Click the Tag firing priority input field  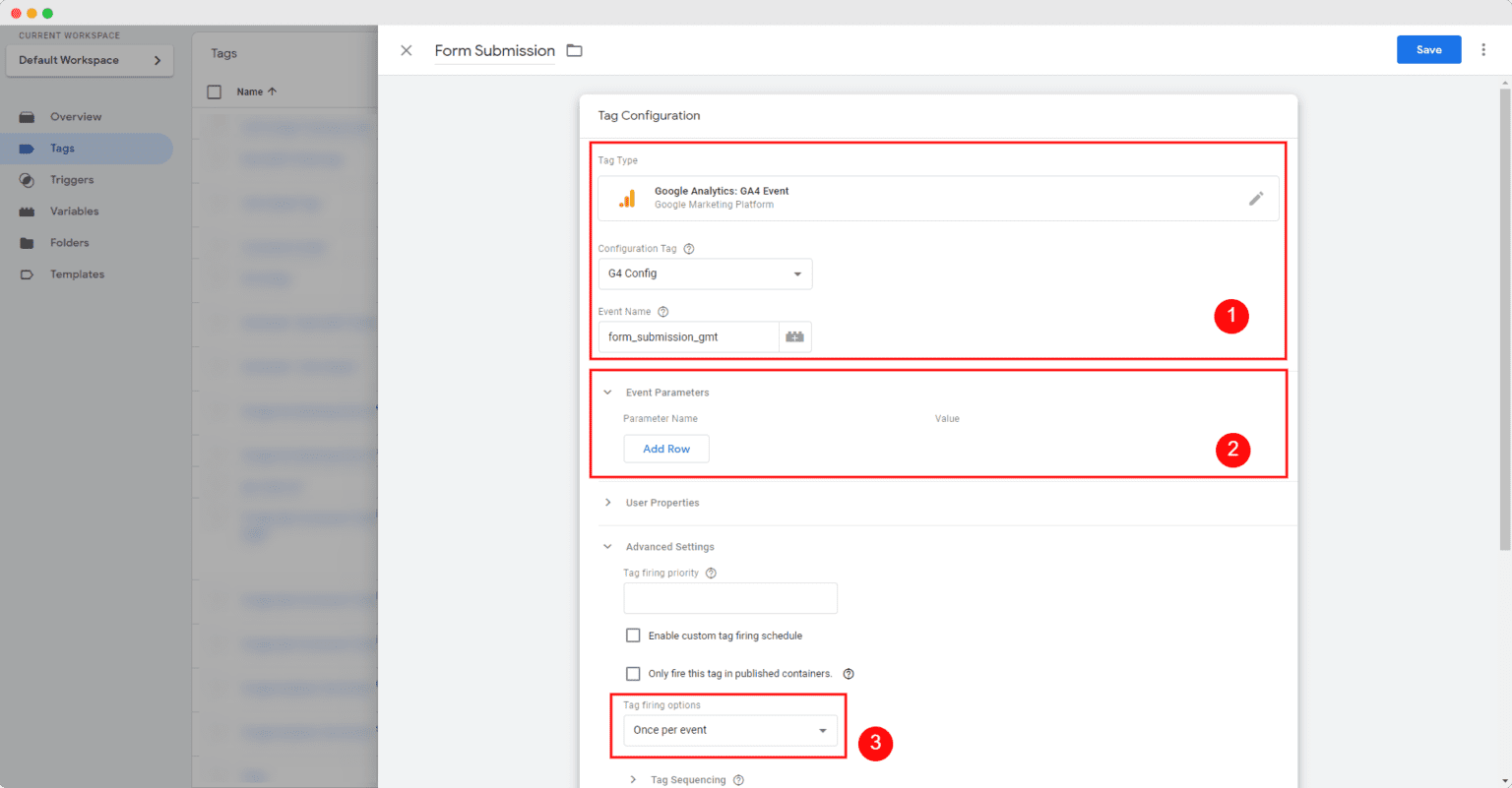(x=729, y=598)
